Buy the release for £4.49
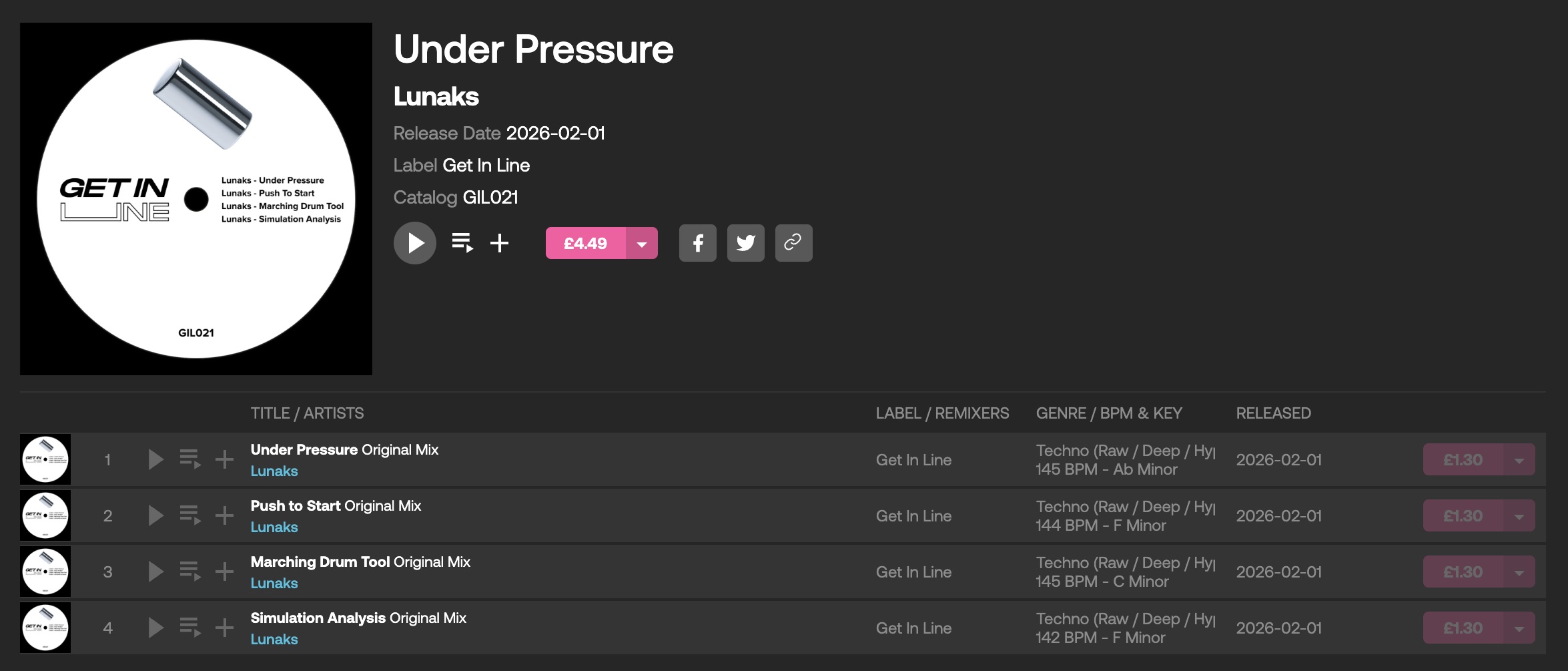The image size is (1568, 671). [585, 243]
